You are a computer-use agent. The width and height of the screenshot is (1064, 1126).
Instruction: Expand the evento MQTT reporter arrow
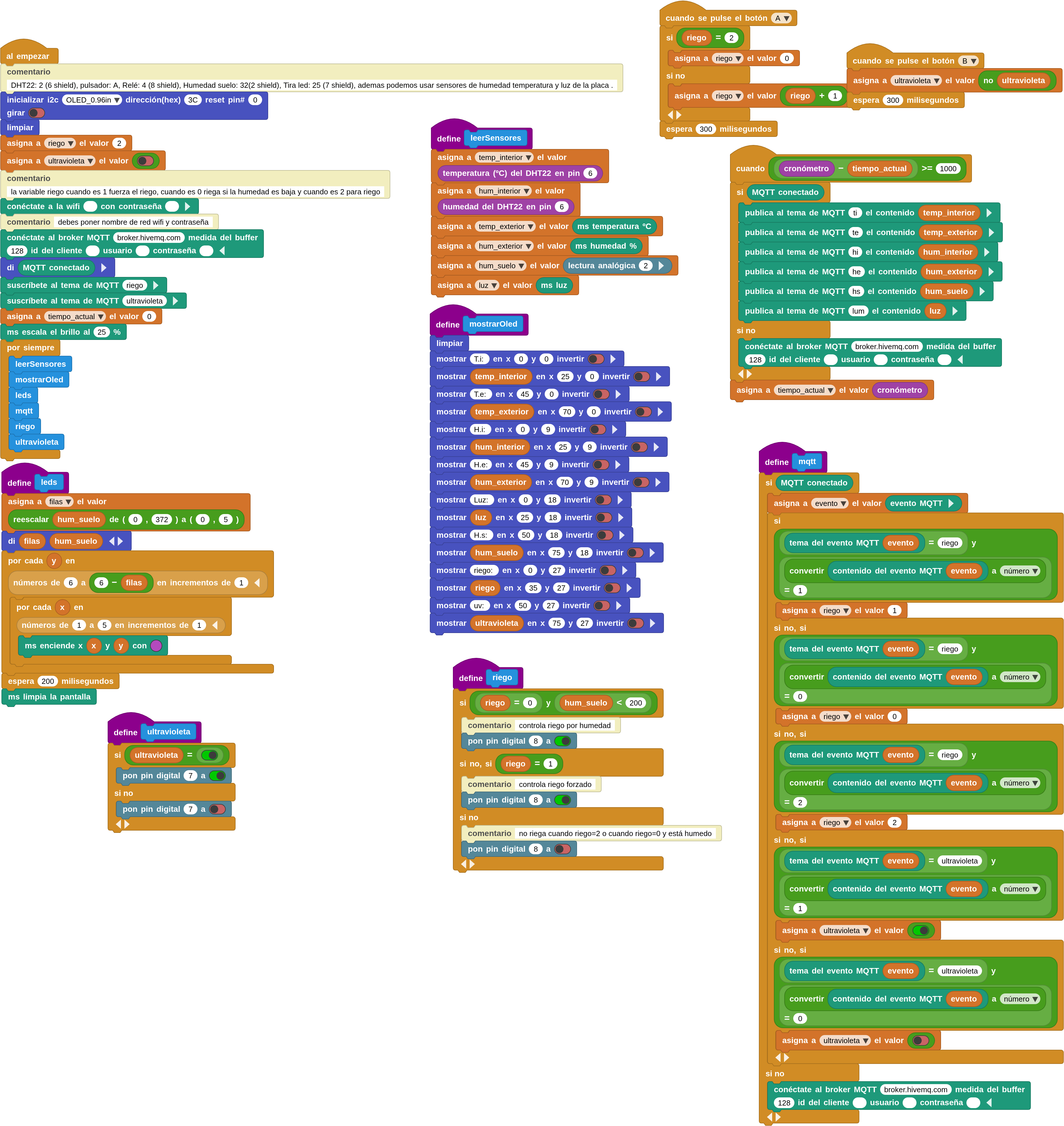point(951,503)
